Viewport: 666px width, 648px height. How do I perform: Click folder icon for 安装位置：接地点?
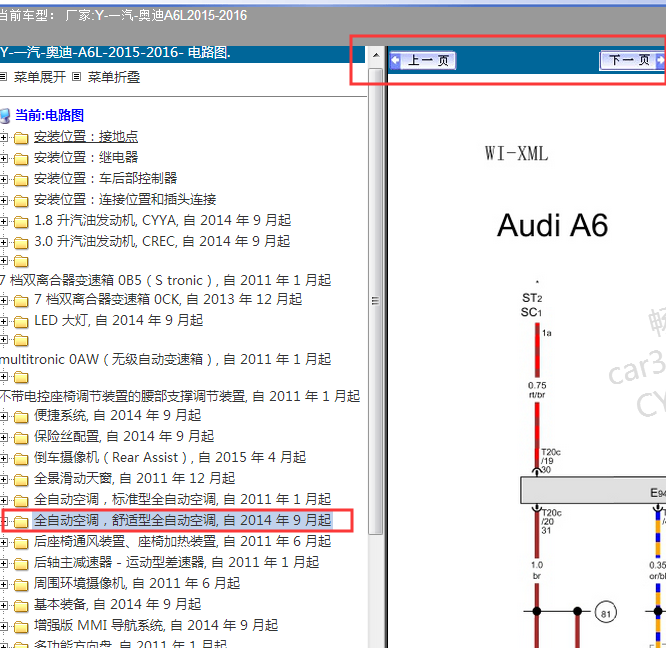pos(21,138)
